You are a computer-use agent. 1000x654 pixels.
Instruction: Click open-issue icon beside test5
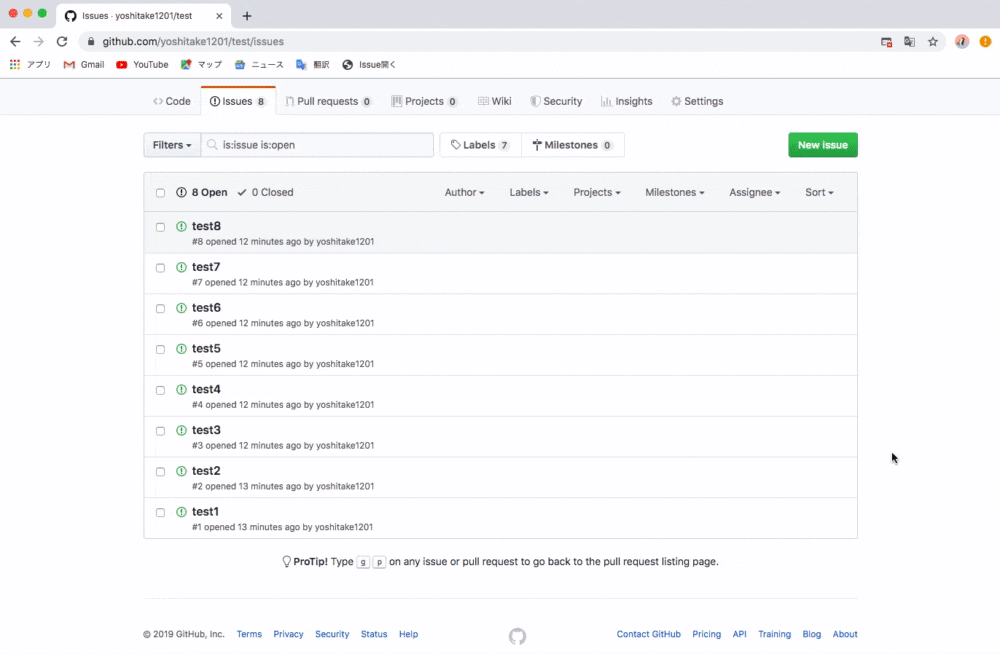coord(181,349)
